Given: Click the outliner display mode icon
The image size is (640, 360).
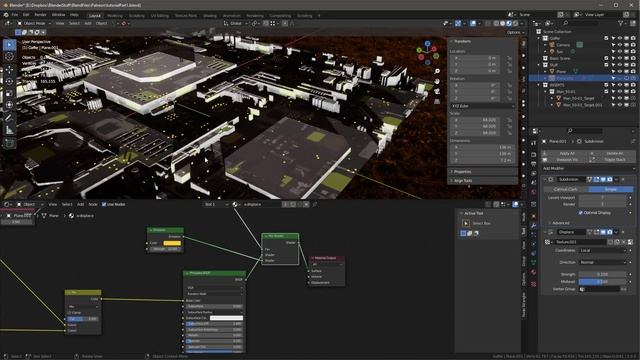Looking at the screenshot, I should pos(549,24).
